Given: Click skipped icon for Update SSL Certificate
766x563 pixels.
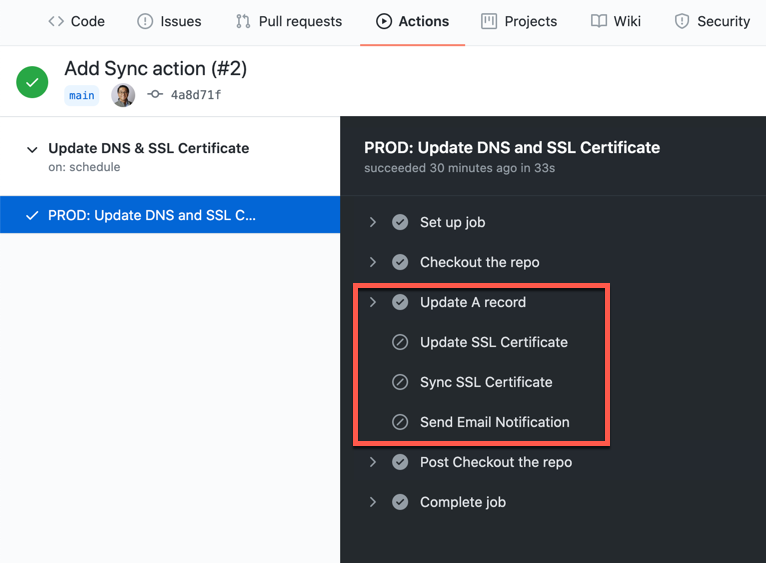Looking at the screenshot, I should [x=400, y=342].
